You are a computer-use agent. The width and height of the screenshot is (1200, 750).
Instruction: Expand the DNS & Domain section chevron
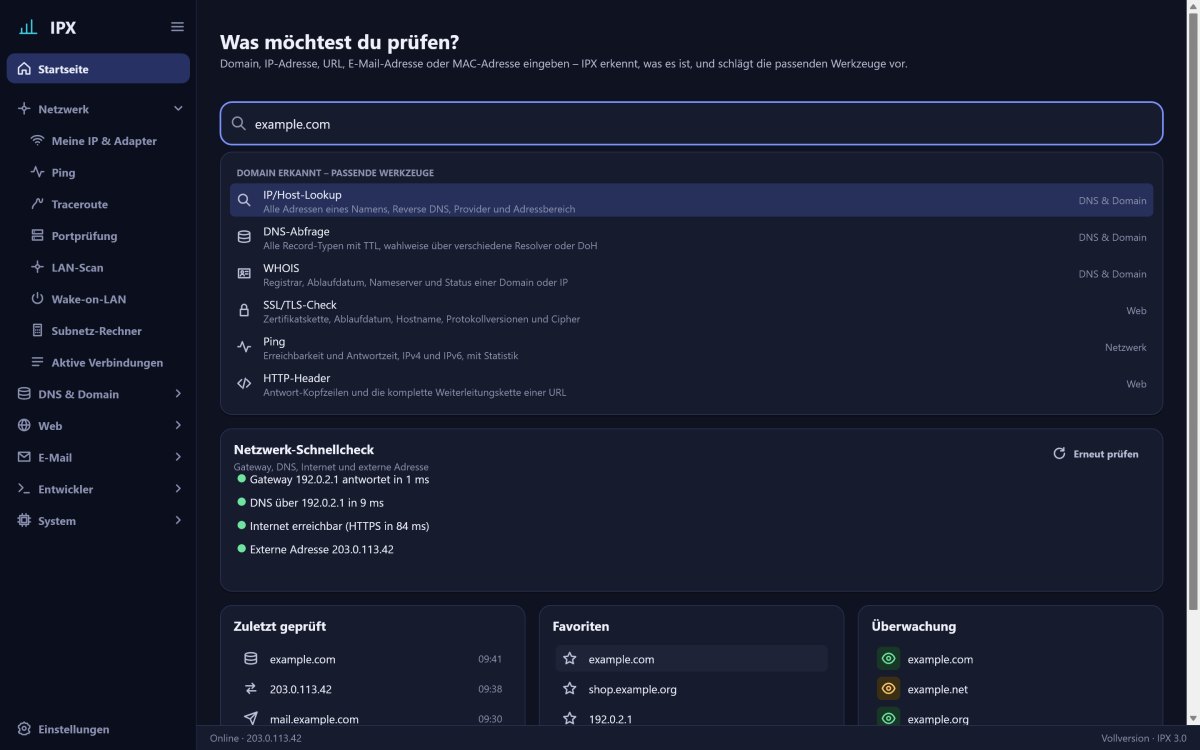point(178,394)
